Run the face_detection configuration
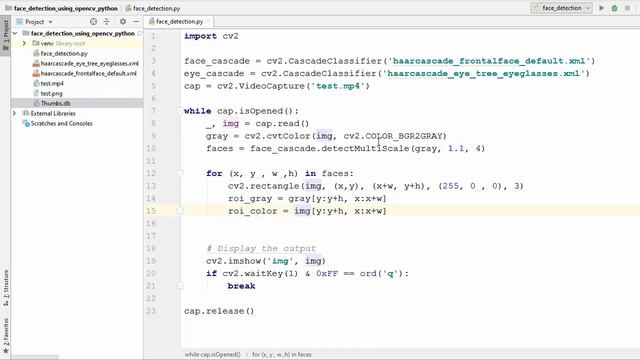 pos(601,8)
